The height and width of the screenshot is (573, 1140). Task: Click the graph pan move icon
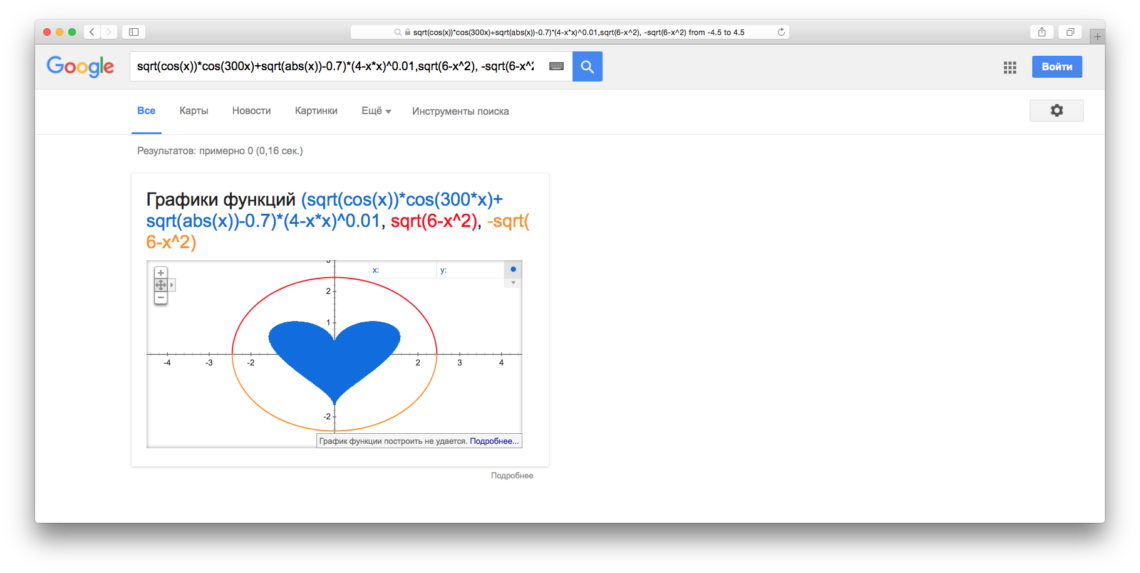click(x=160, y=285)
